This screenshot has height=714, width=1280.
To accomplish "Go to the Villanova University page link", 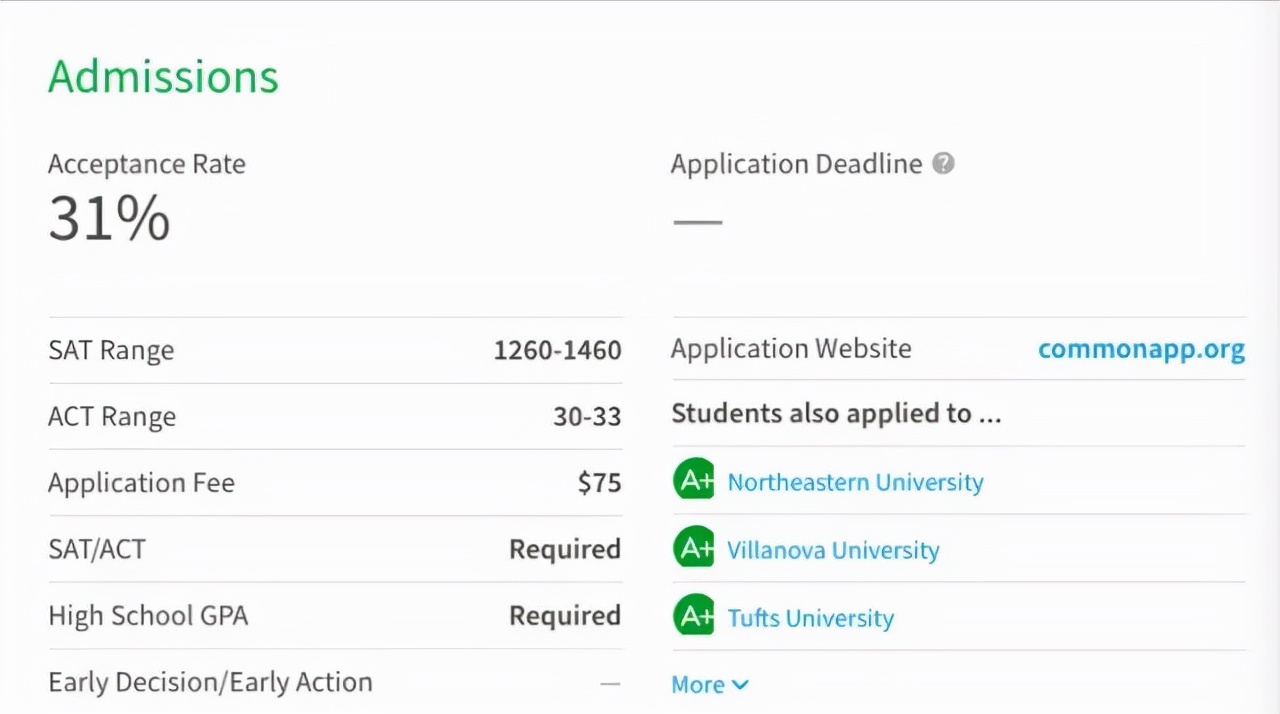I will tap(833, 550).
